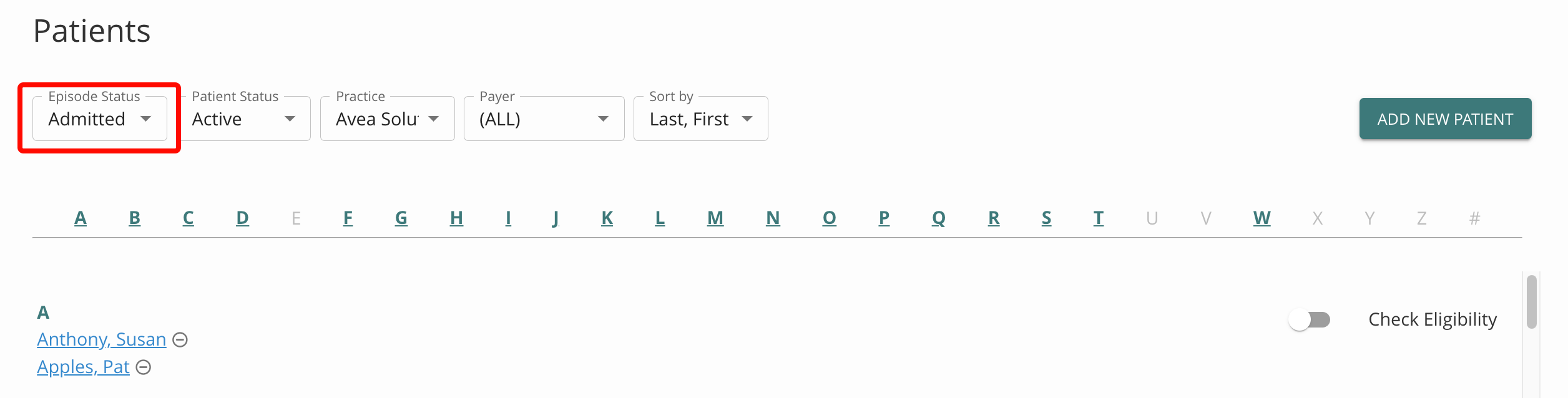
Task: Open the Practice dropdown showing Avea Solu
Action: 388,119
